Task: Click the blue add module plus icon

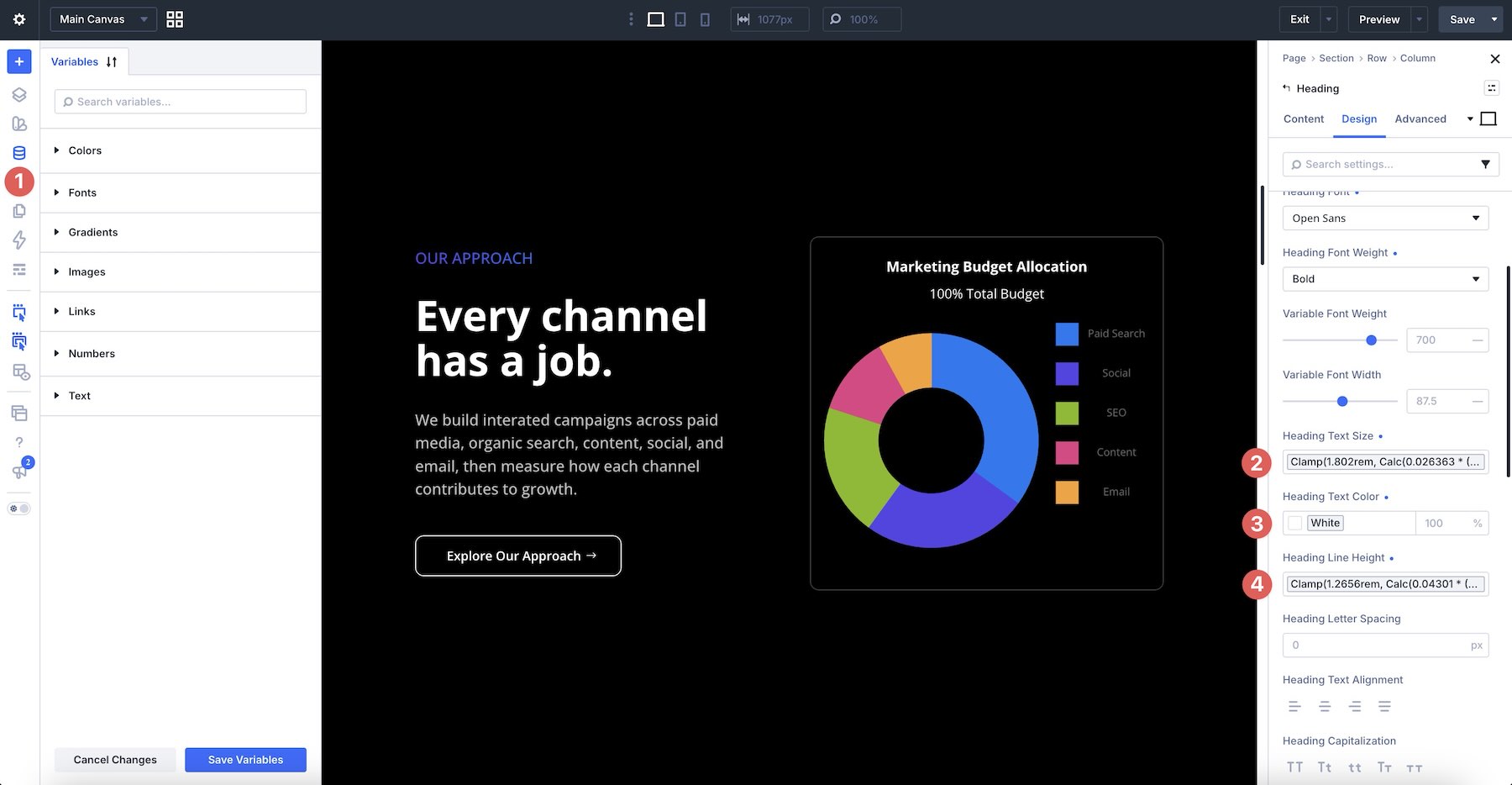Action: [x=19, y=61]
